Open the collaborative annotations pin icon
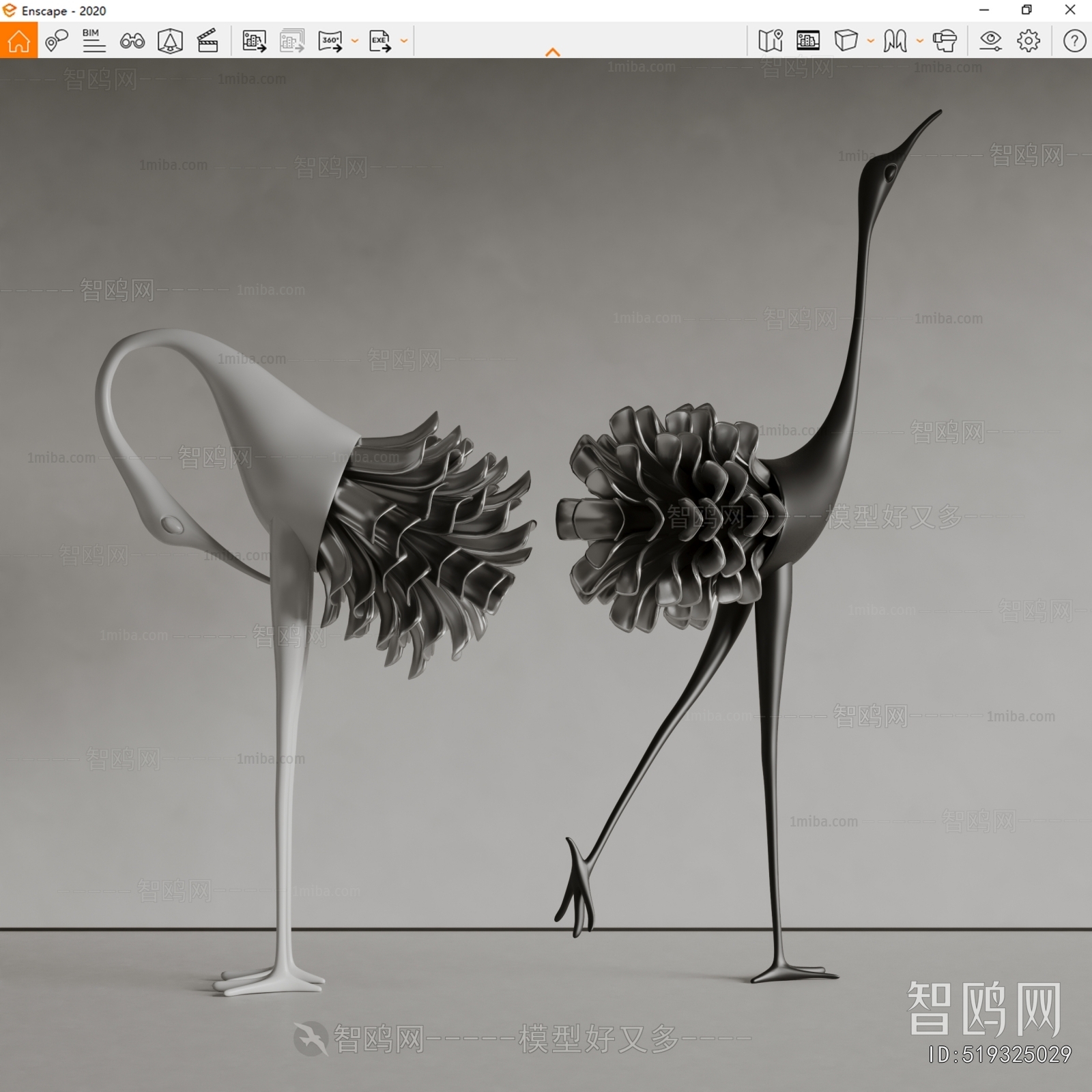This screenshot has width=1092, height=1092. point(57,41)
